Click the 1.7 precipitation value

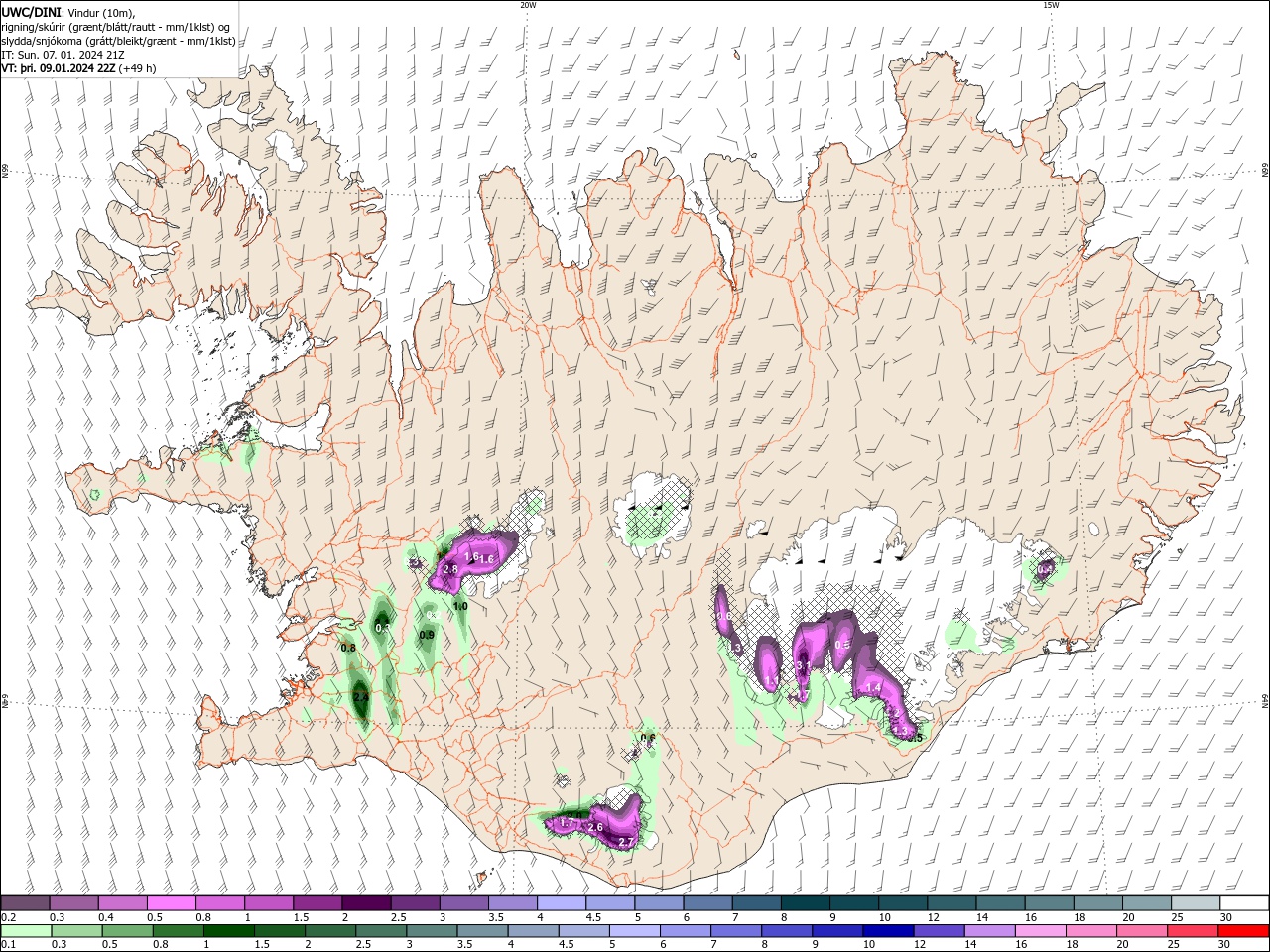[x=568, y=823]
